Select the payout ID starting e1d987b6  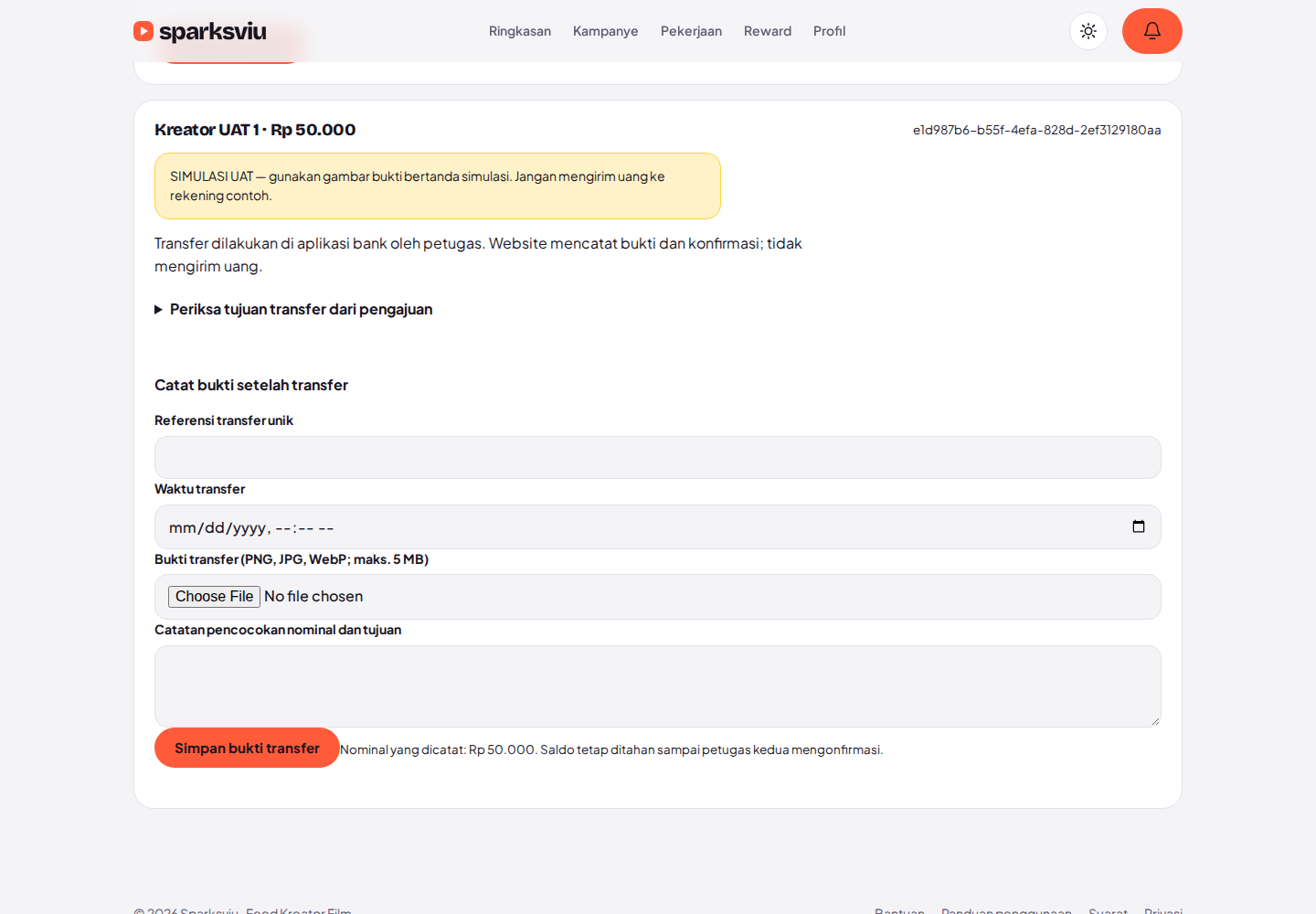pos(1037,130)
